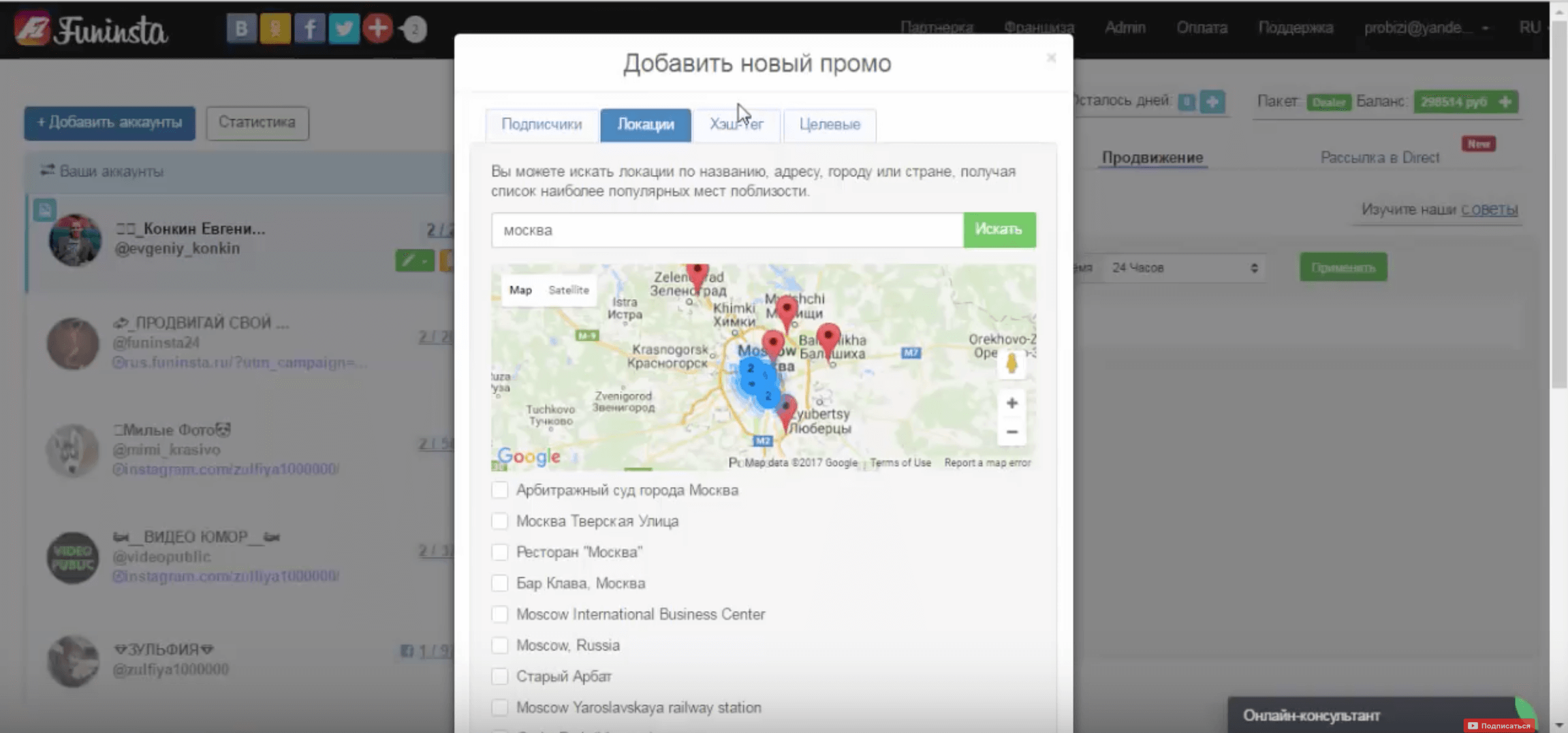Click the Twitter share icon

[344, 29]
